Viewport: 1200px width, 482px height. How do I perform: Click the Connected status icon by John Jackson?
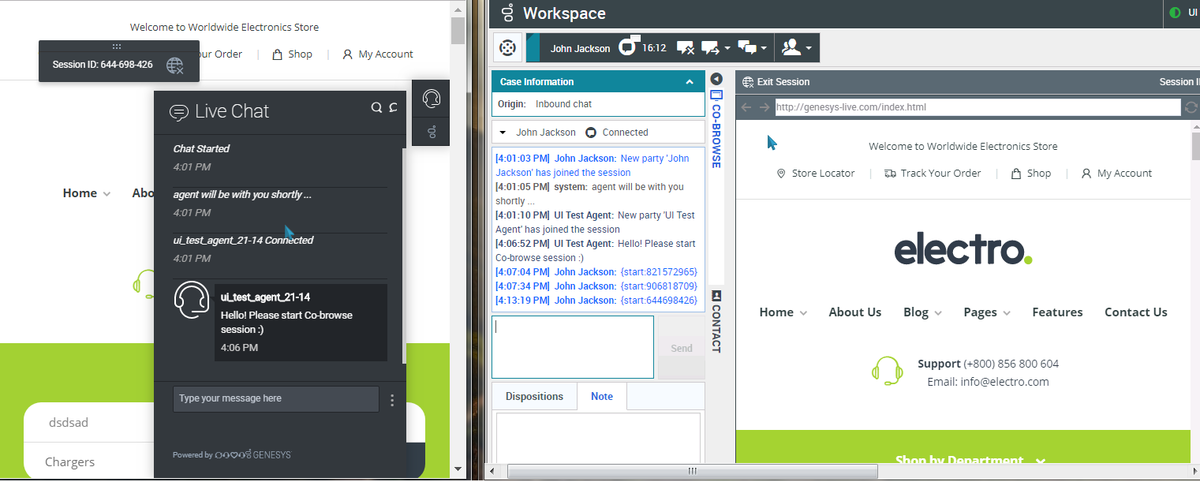point(591,132)
